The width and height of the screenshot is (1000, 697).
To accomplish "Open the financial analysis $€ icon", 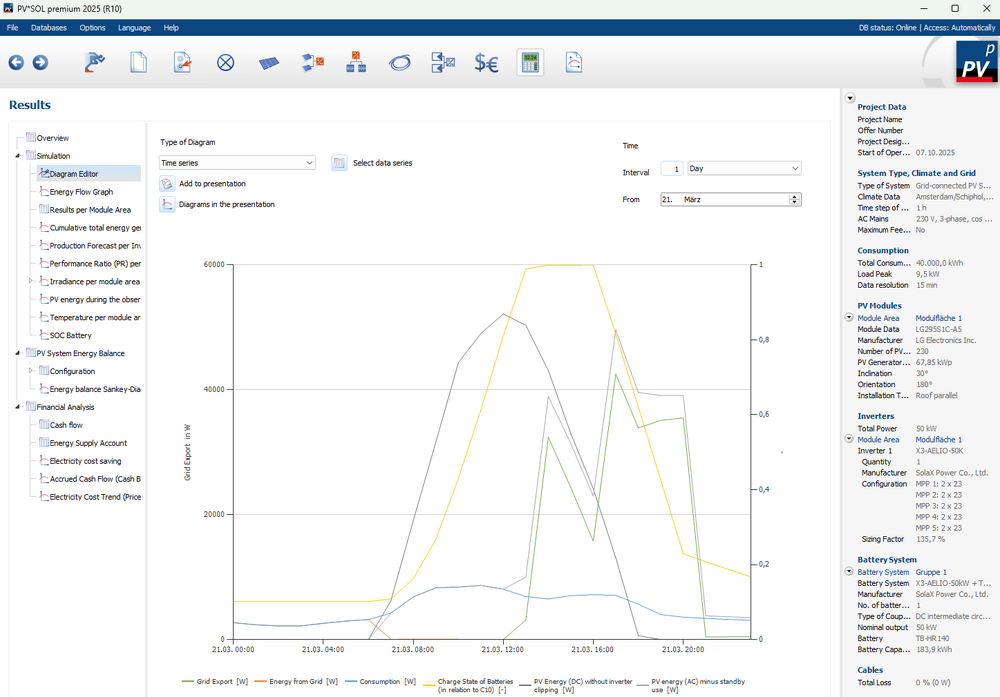I will point(487,63).
